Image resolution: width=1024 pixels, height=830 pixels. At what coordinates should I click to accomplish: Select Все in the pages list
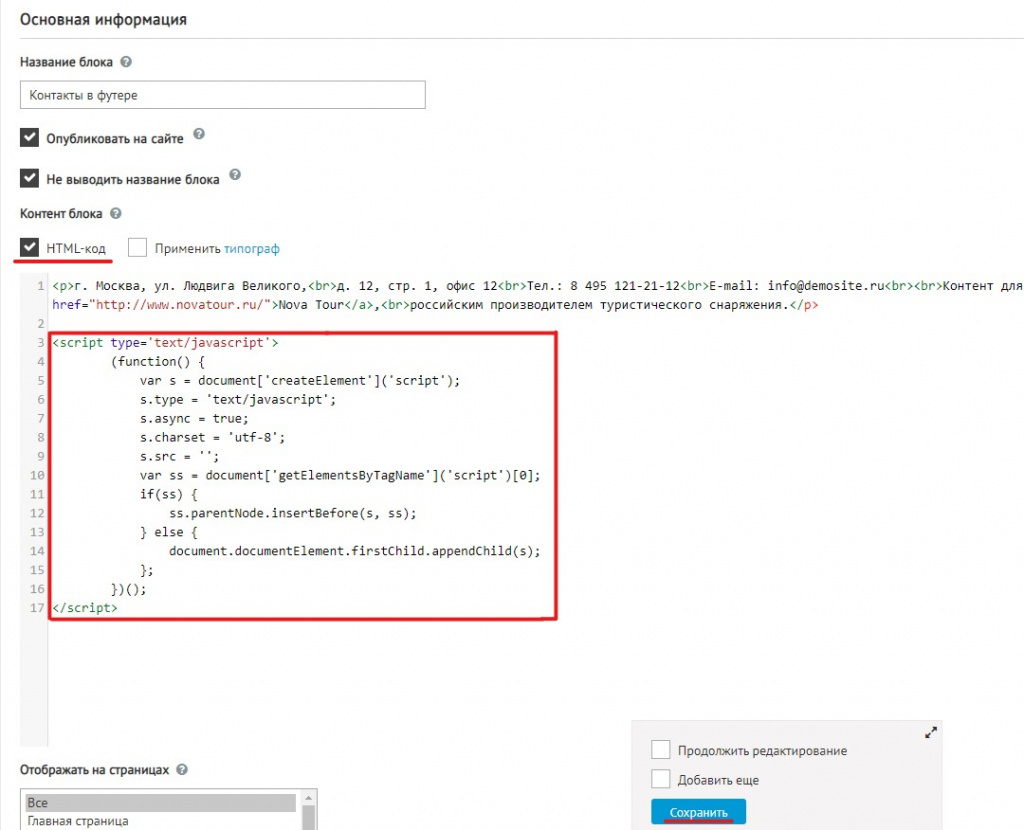(161, 803)
